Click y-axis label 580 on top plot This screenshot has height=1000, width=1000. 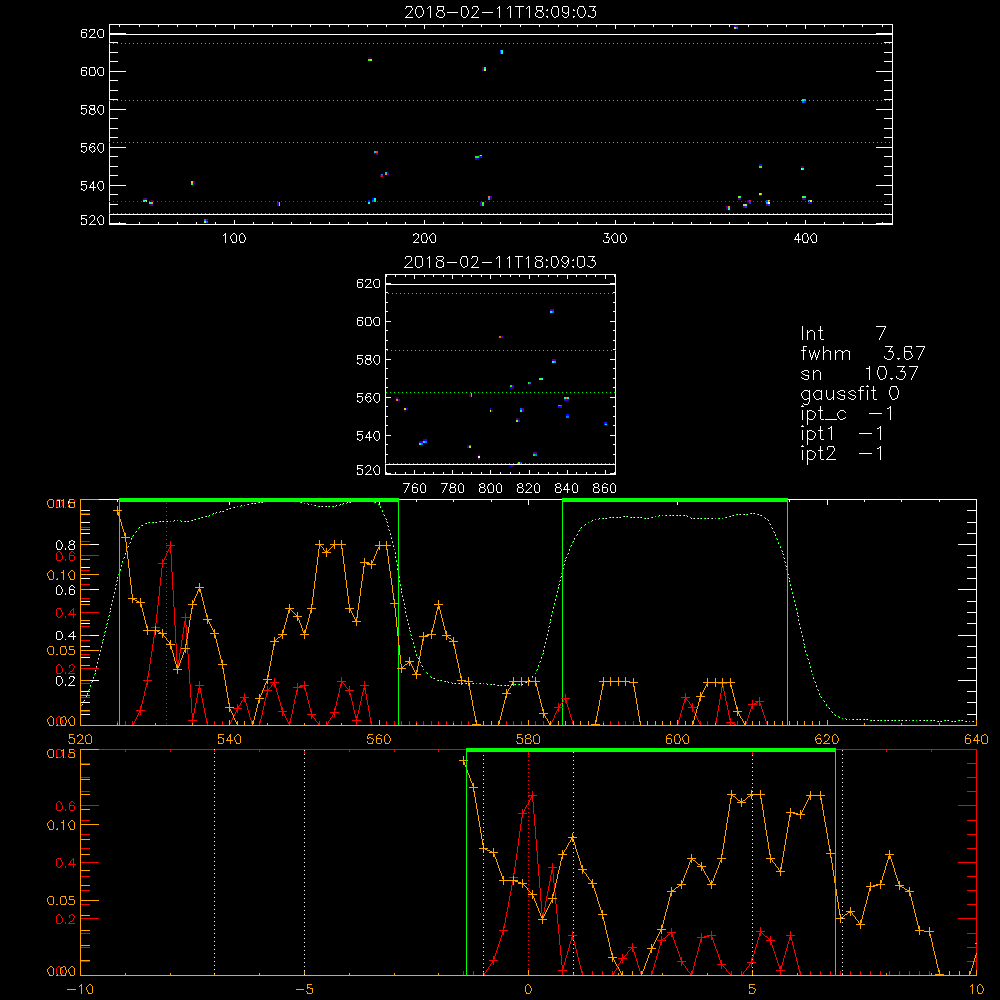point(92,110)
